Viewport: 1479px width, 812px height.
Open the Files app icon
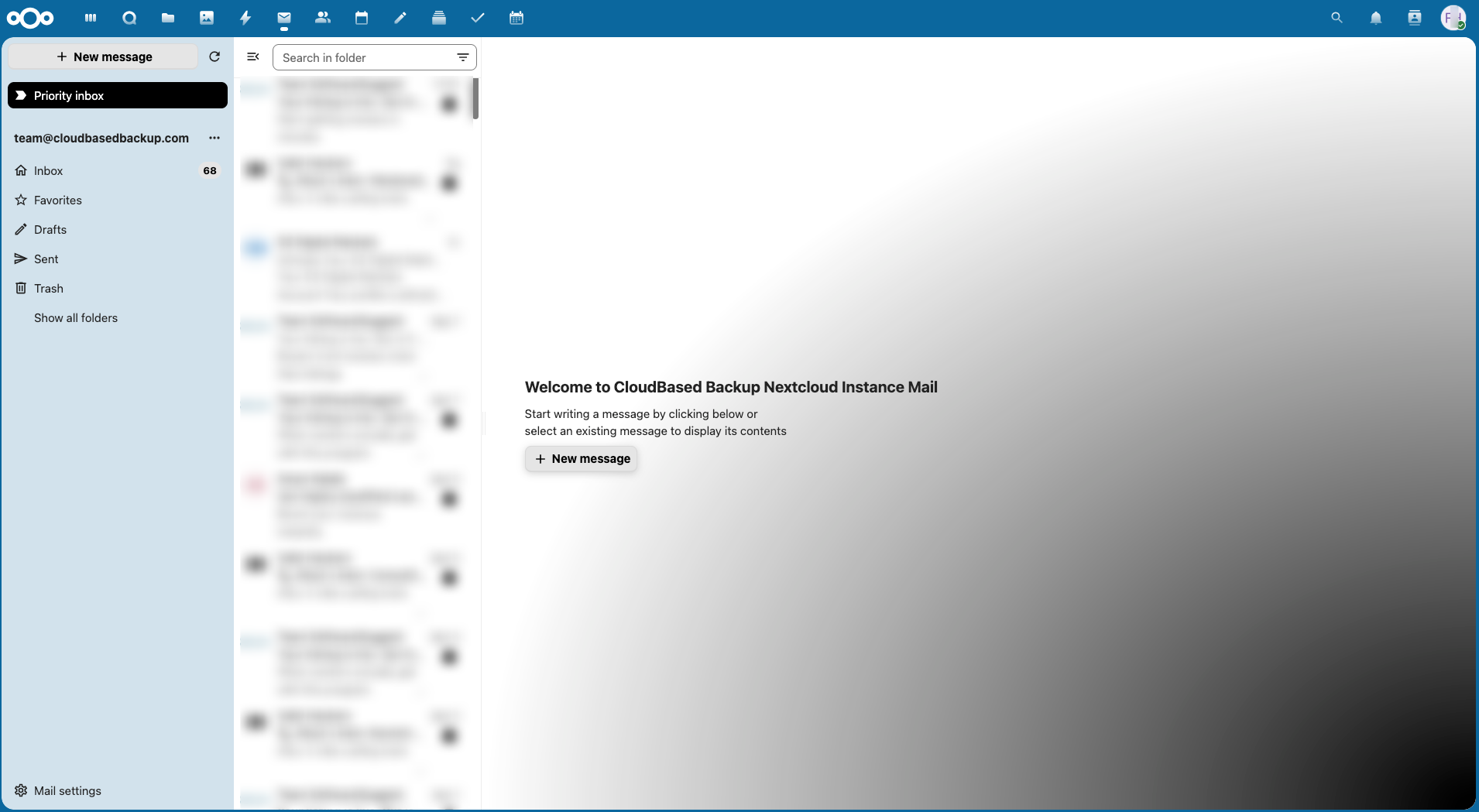click(x=168, y=18)
